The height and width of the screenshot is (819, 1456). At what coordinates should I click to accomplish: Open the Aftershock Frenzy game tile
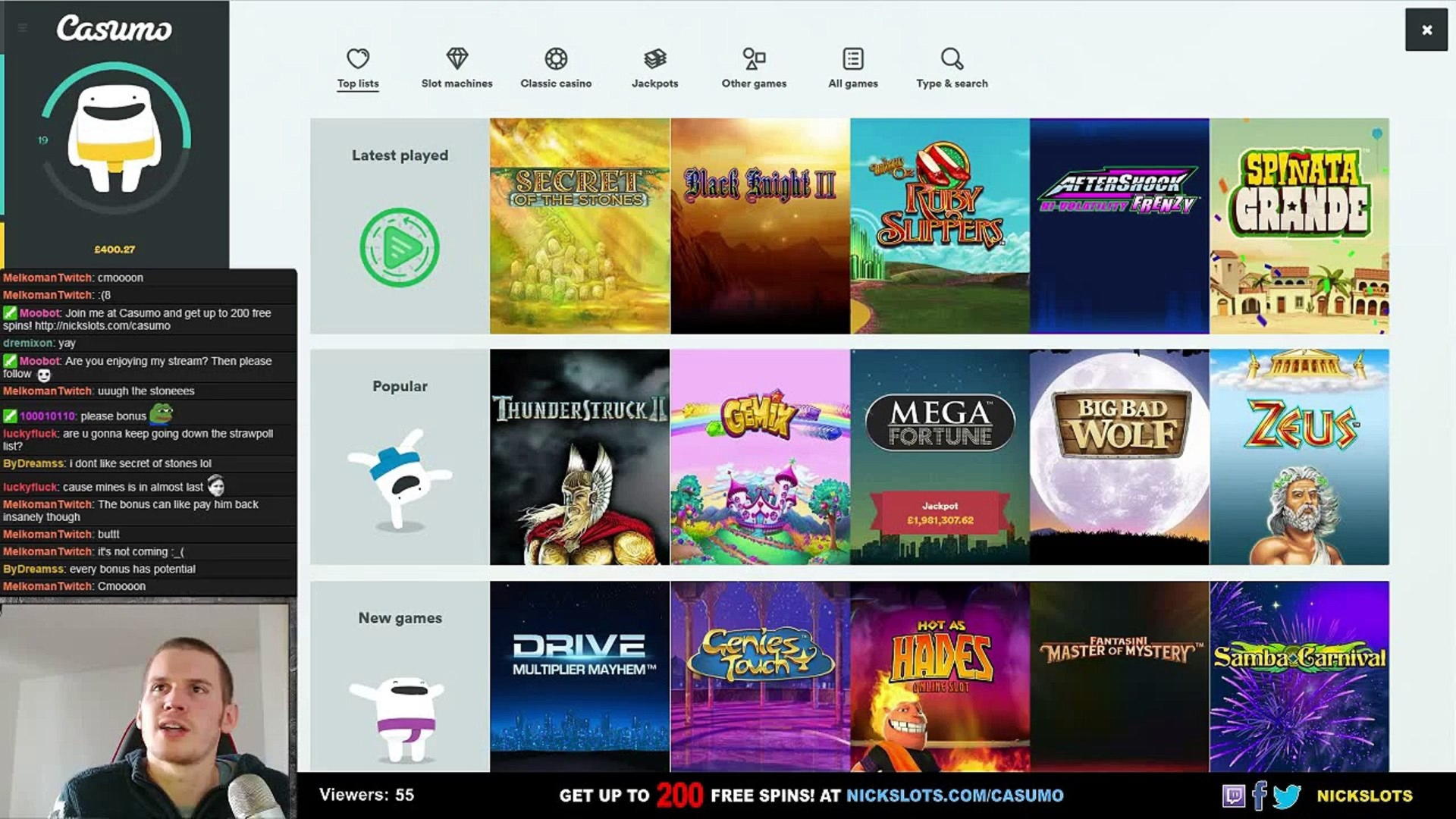[1119, 226]
